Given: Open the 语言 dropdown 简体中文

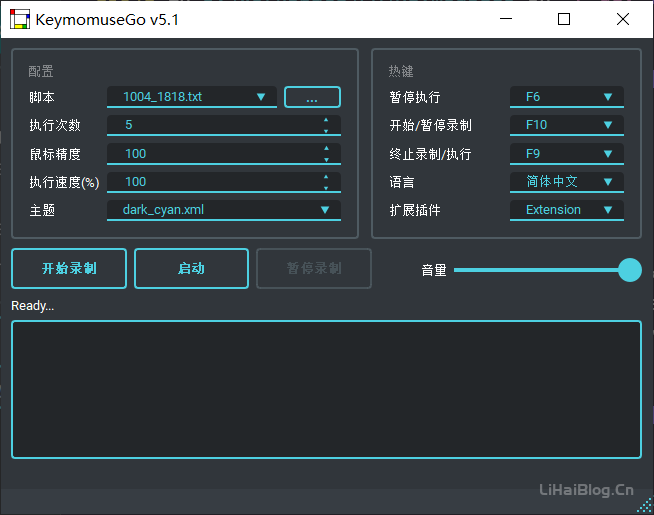Looking at the screenshot, I should pos(567,182).
